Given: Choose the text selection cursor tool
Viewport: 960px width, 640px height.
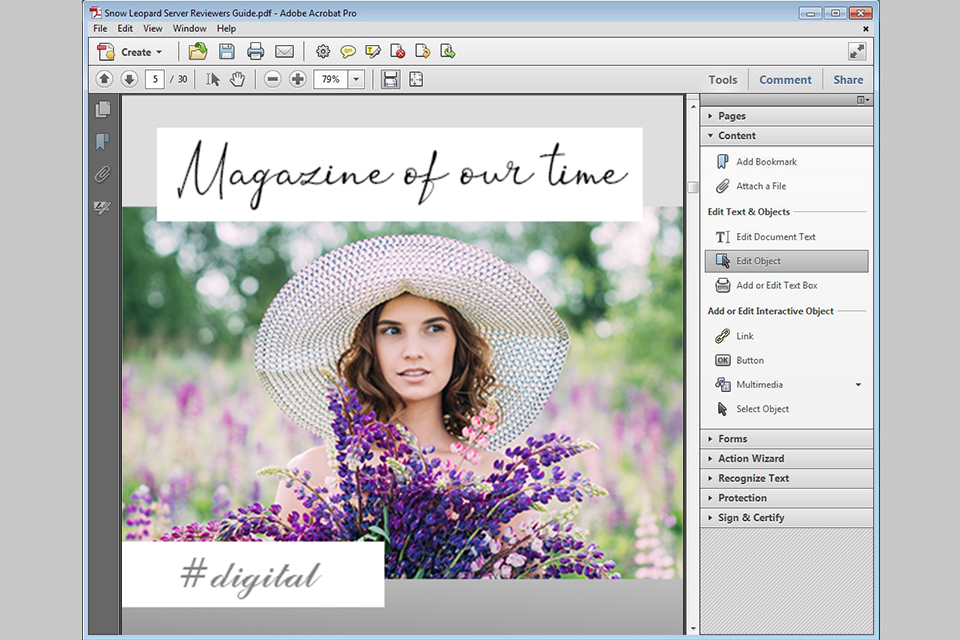Looking at the screenshot, I should [x=212, y=79].
